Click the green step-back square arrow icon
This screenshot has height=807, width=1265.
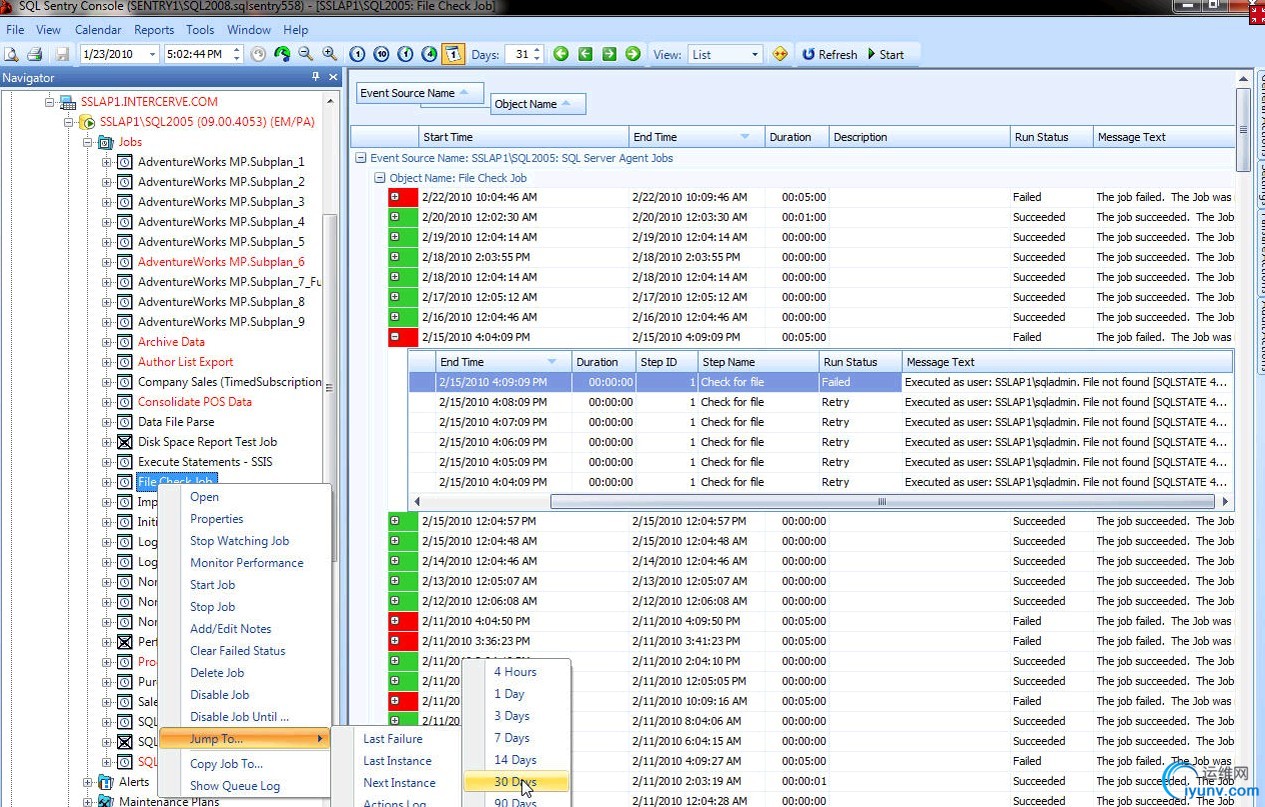tap(585, 54)
